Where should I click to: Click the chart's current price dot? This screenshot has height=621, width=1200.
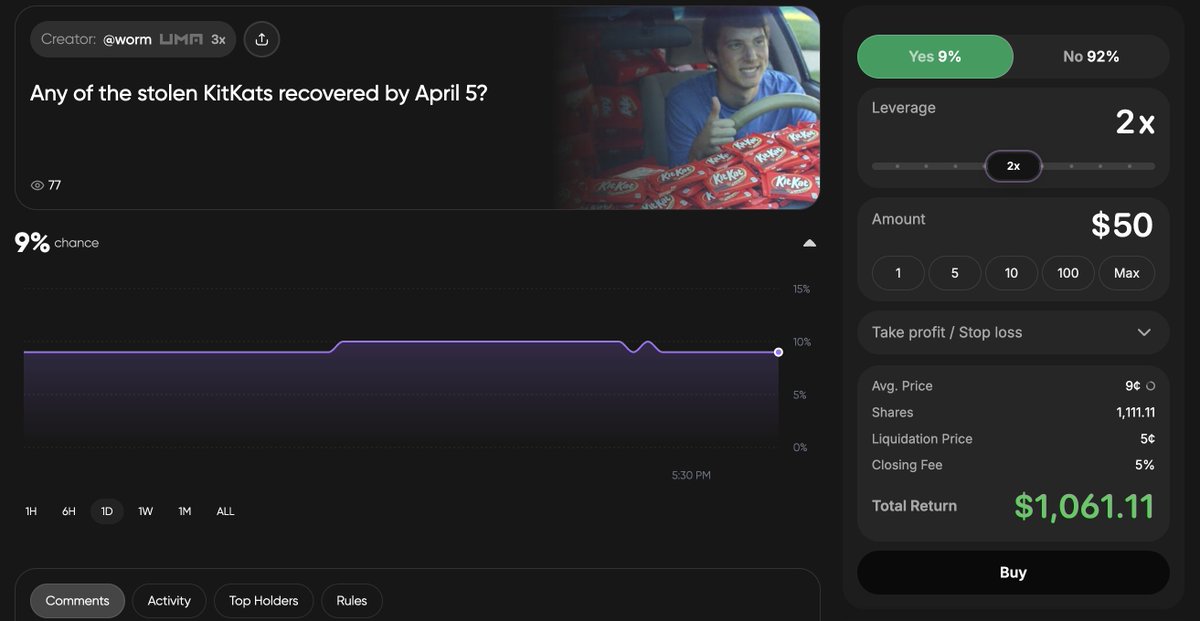click(779, 352)
